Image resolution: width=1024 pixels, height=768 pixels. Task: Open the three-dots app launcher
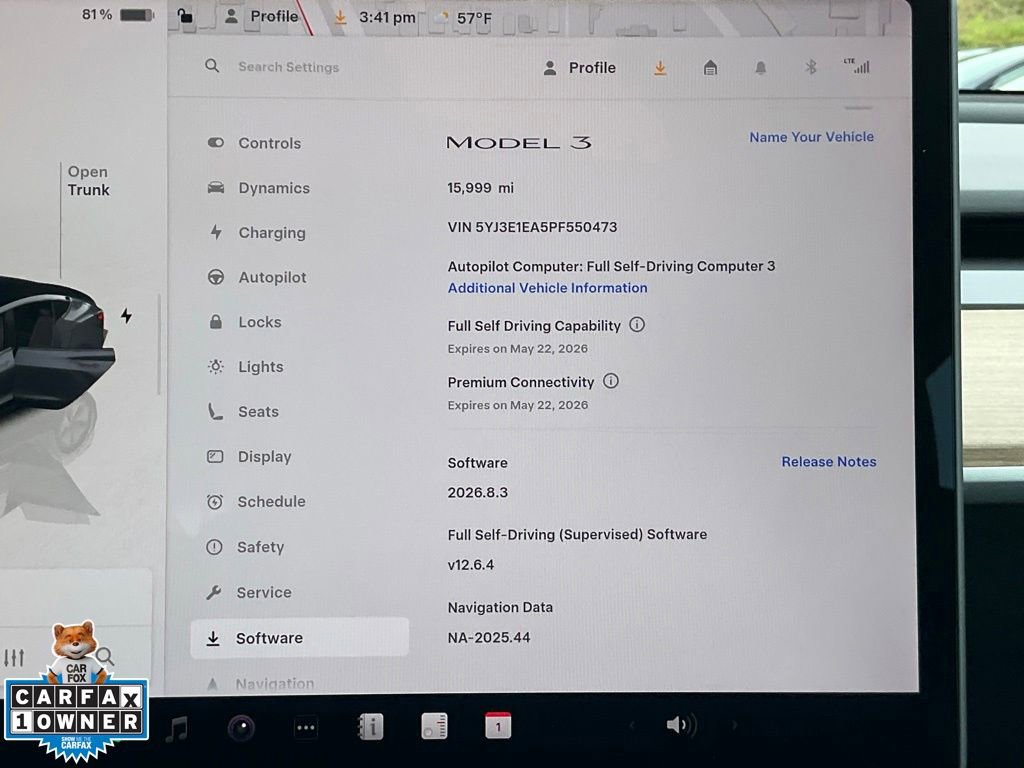click(x=306, y=727)
